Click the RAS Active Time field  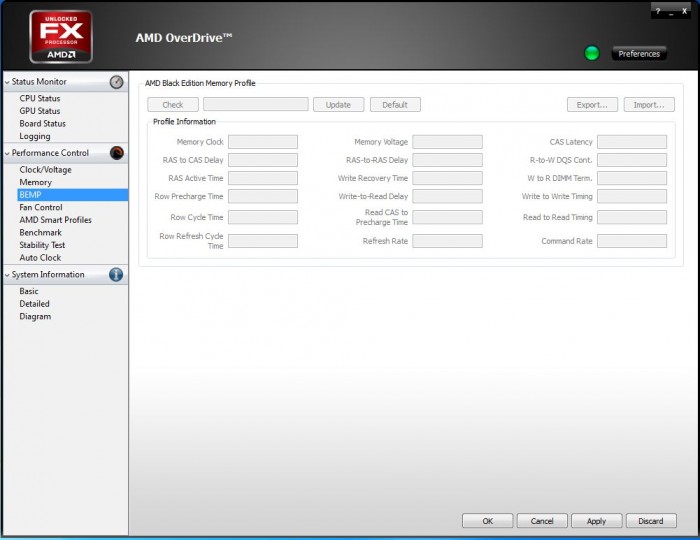pos(263,178)
